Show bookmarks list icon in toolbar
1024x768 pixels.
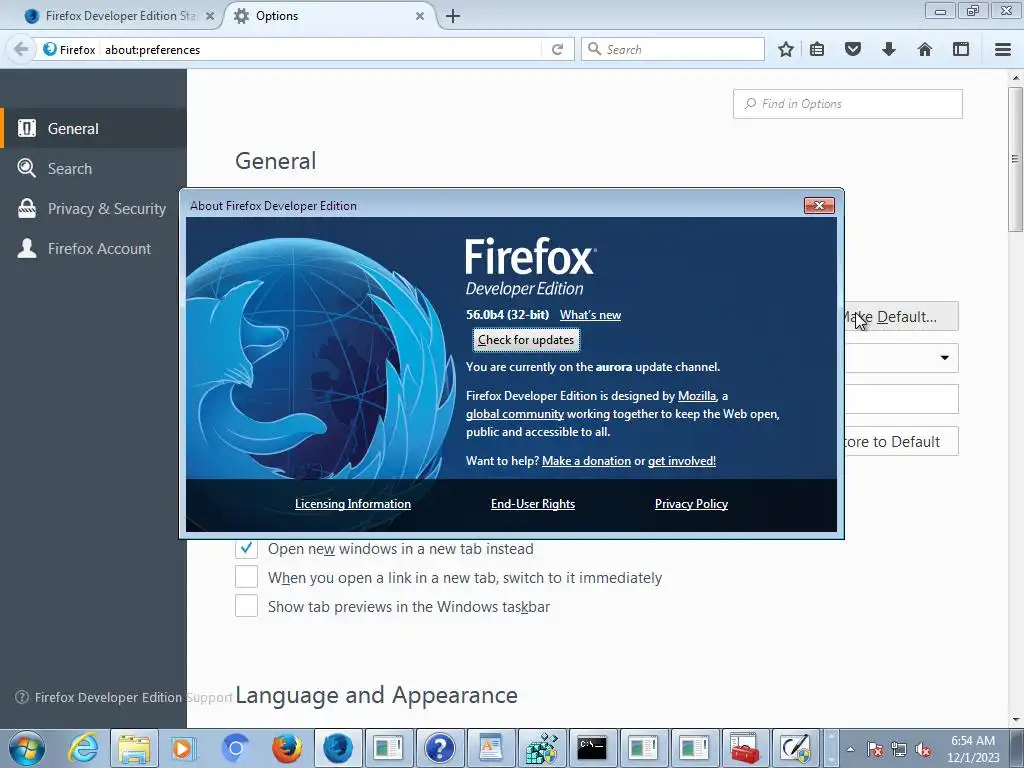tap(817, 50)
